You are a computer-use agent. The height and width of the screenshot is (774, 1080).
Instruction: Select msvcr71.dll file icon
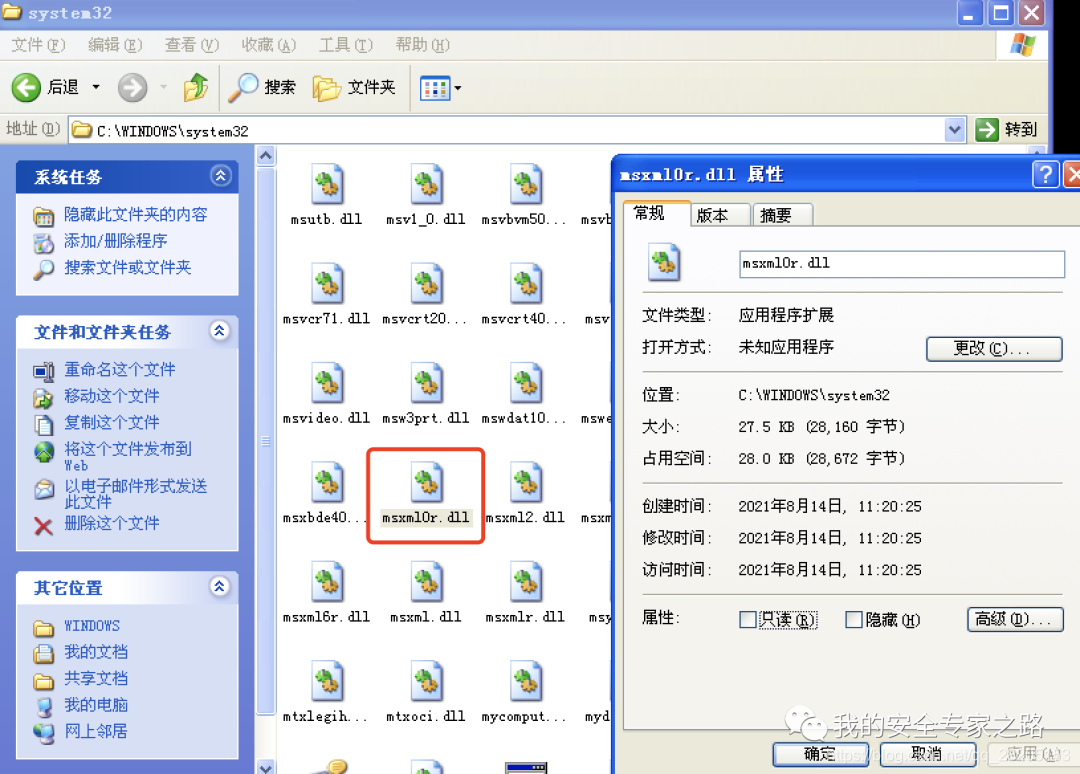(327, 284)
